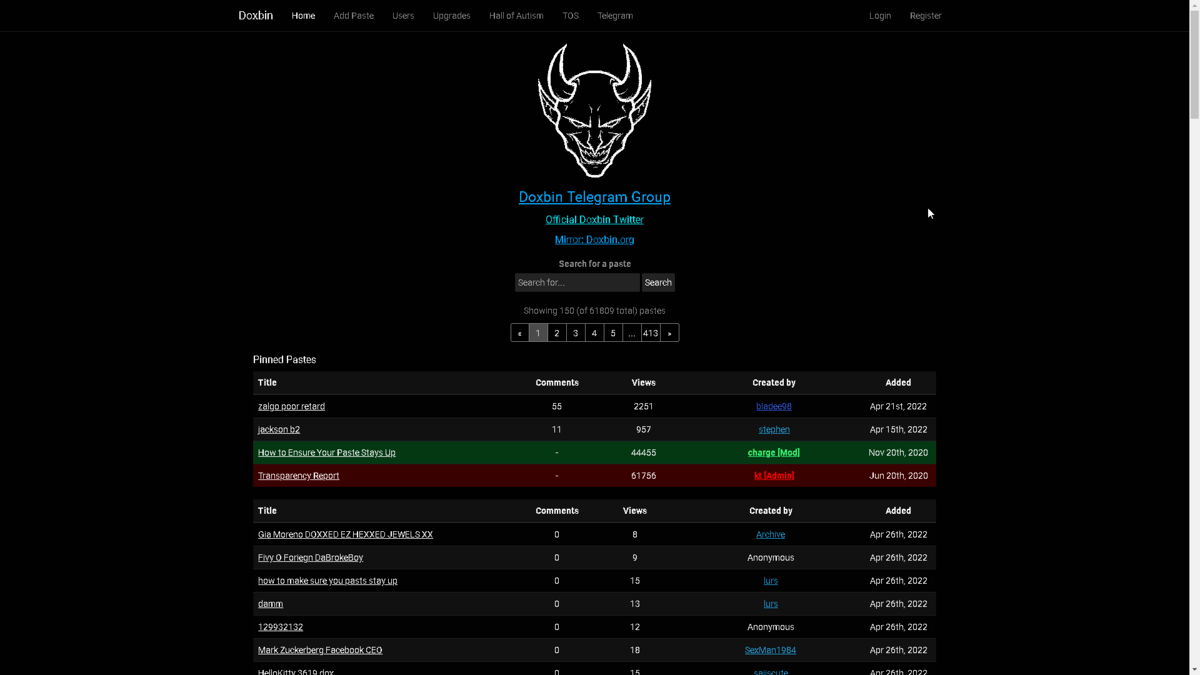Go to the next page with » arrow
1200x675 pixels.
point(669,333)
